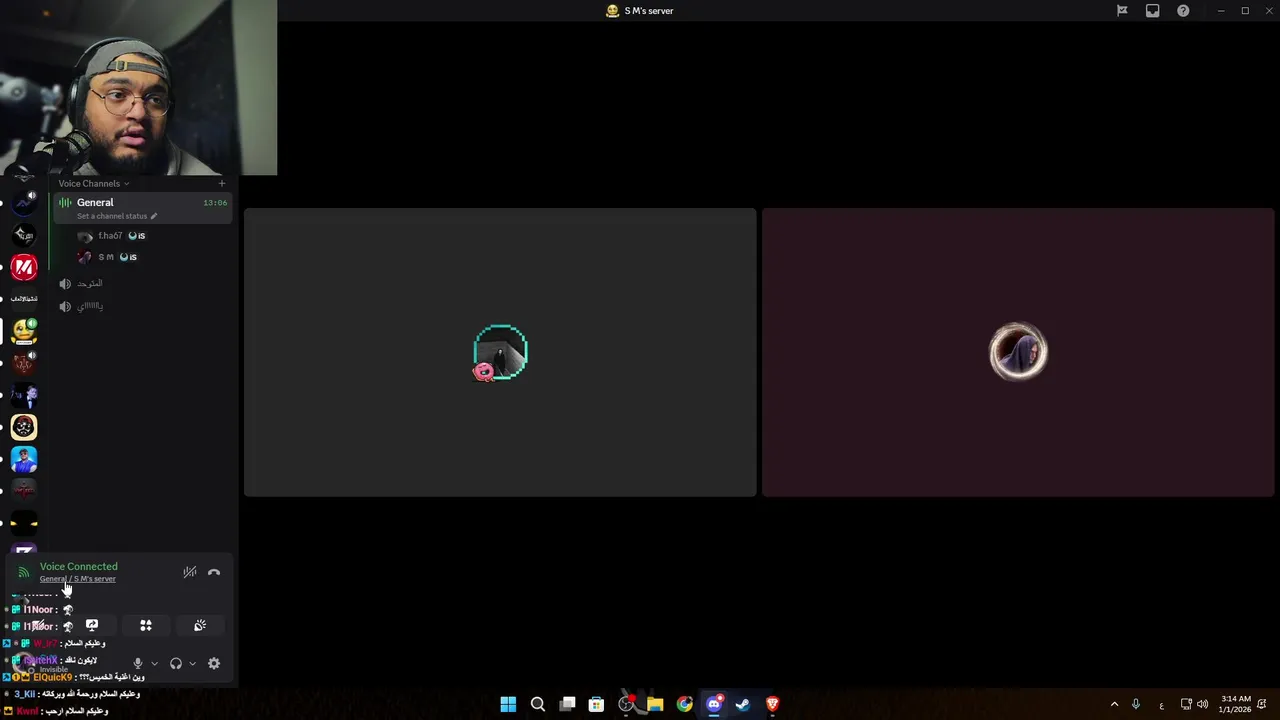
Task: Open Google Chrome from the taskbar
Action: coord(684,704)
